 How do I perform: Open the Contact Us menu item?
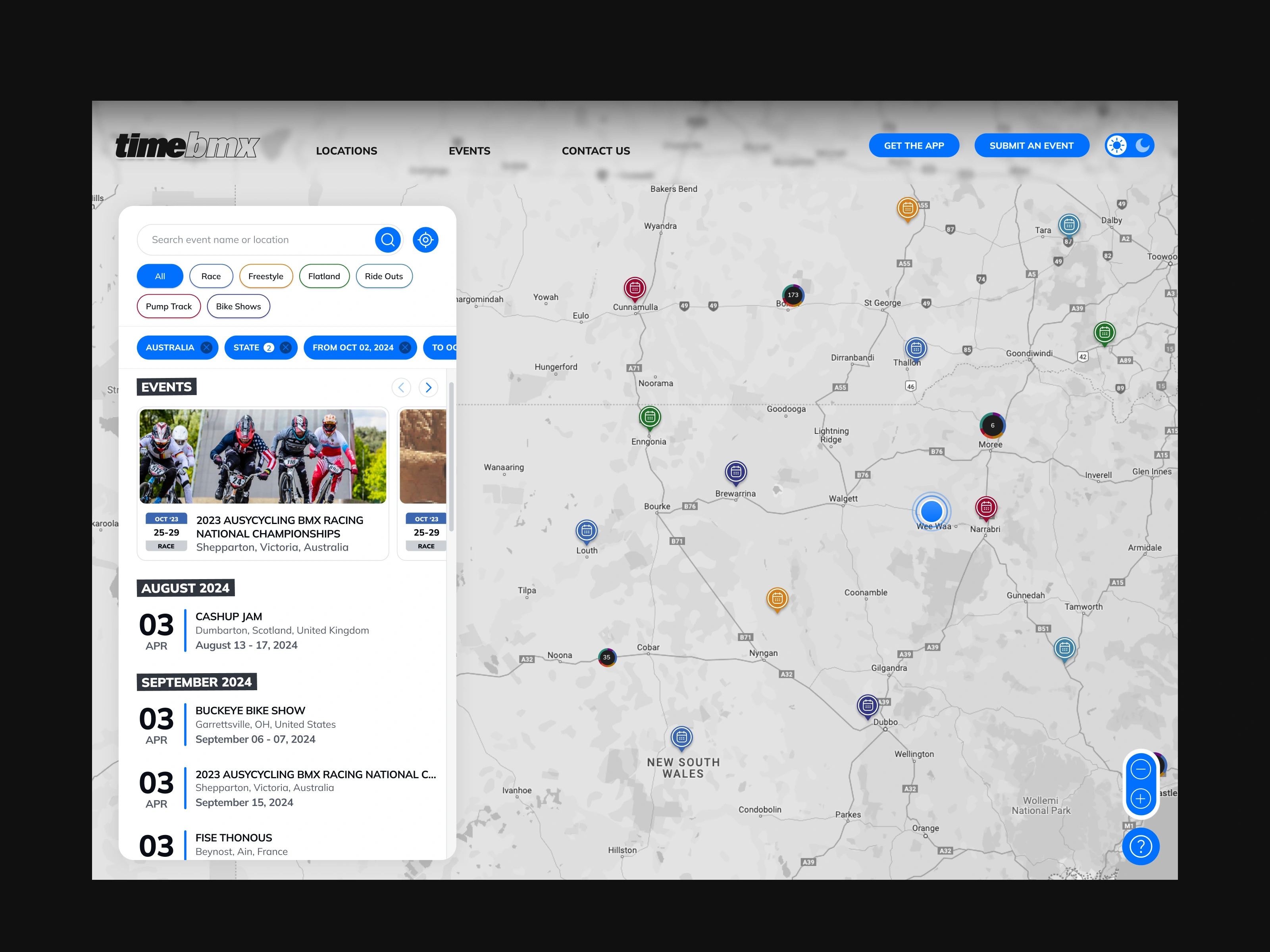pyautogui.click(x=595, y=151)
